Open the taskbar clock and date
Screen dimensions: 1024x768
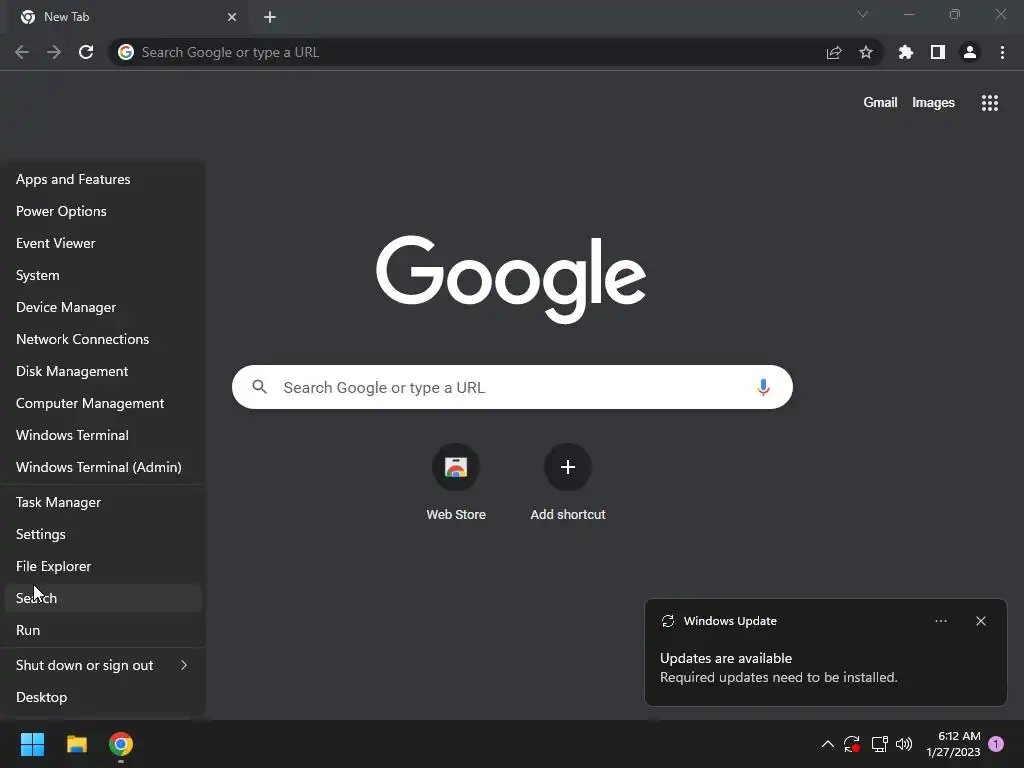tap(953, 744)
